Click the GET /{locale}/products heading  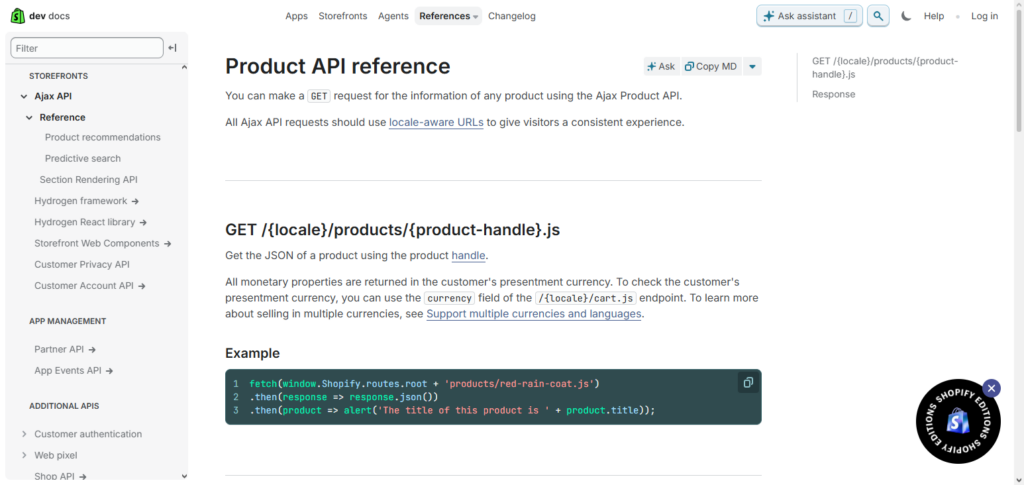(x=392, y=230)
